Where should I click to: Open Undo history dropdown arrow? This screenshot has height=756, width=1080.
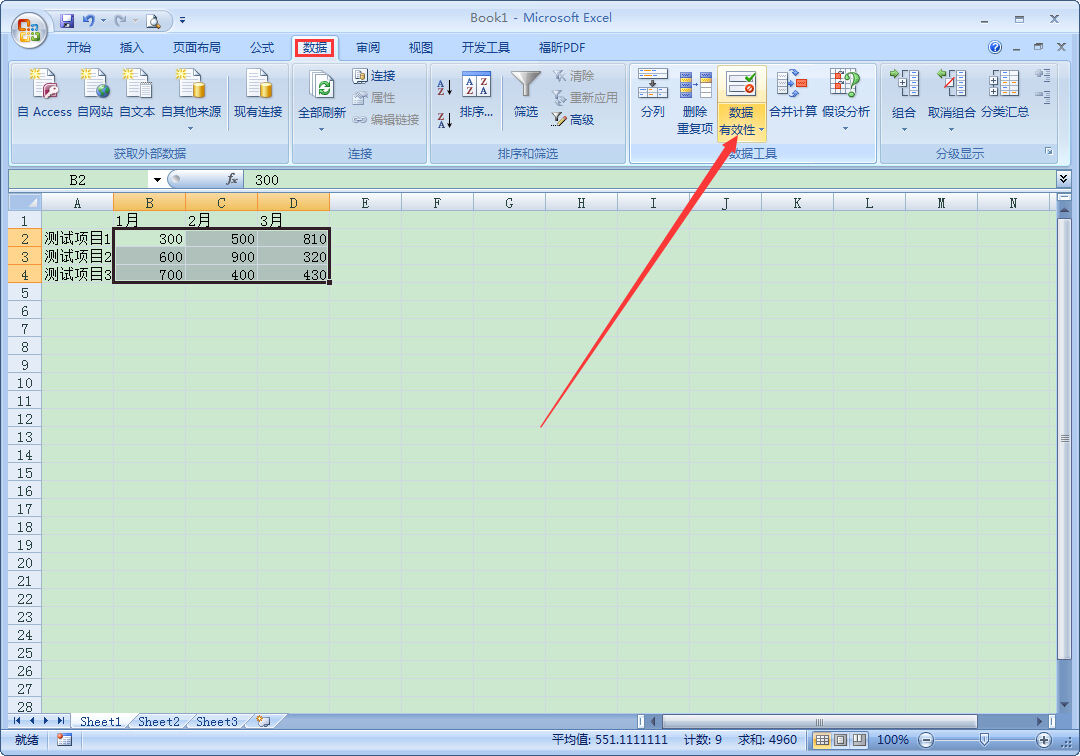click(103, 21)
